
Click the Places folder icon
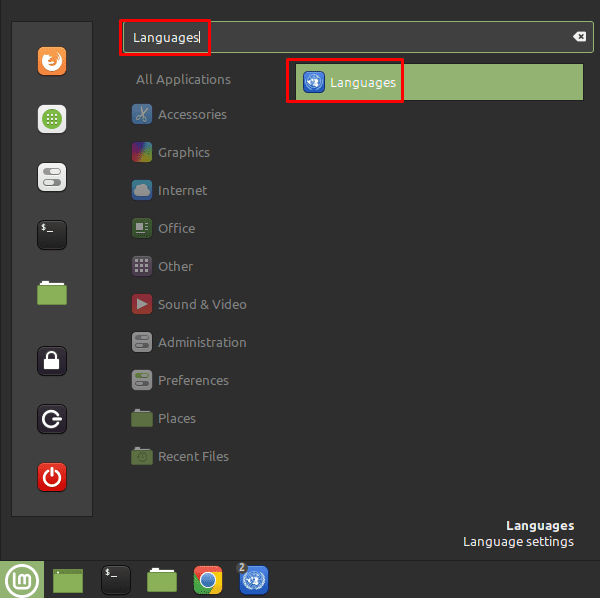click(142, 418)
